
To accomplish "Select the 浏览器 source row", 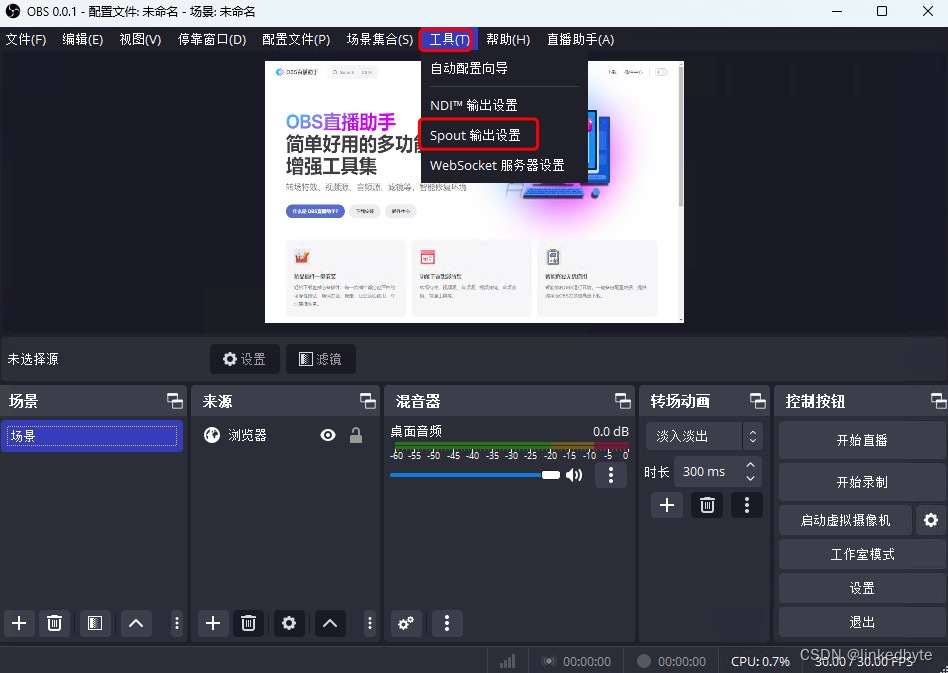I will pos(285,435).
